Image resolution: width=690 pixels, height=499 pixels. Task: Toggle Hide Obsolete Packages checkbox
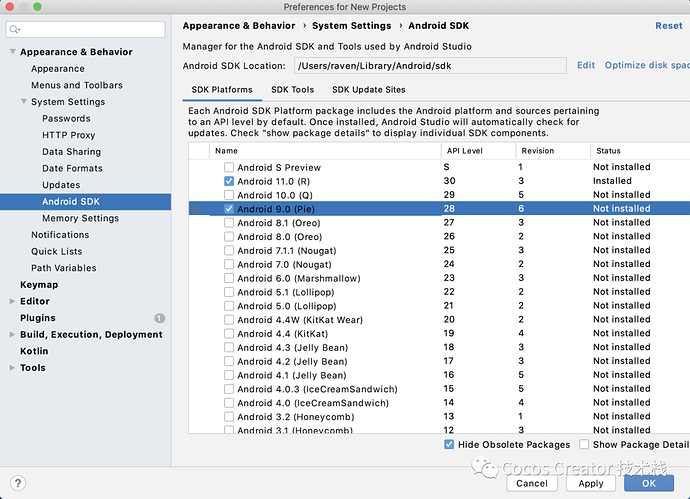coord(449,444)
